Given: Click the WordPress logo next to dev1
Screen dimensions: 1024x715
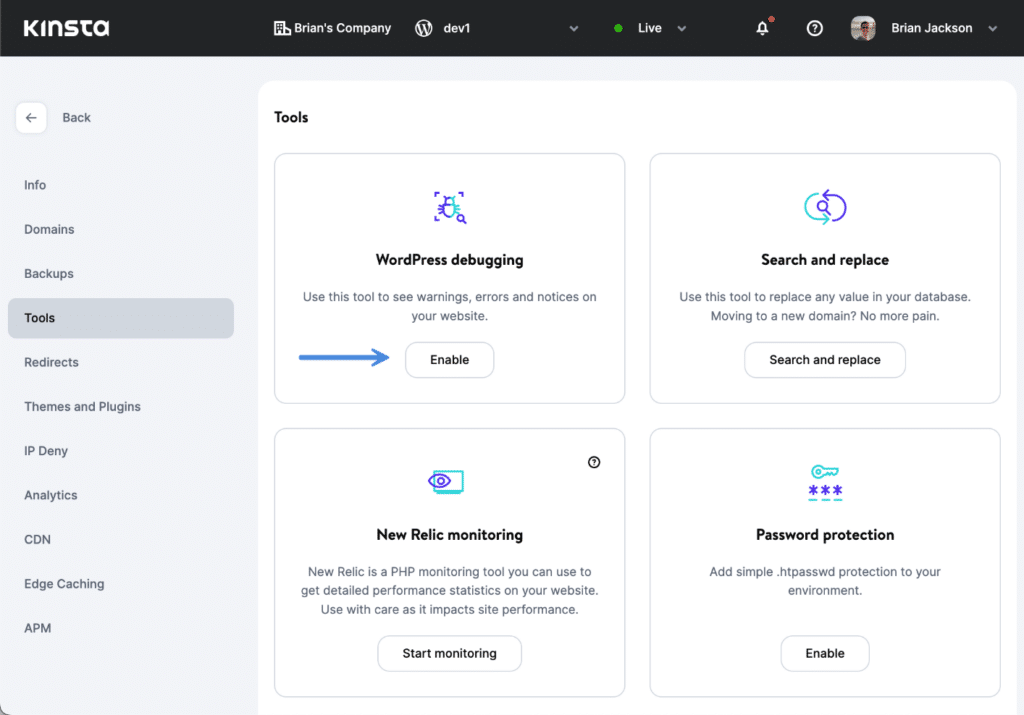Looking at the screenshot, I should point(424,28).
